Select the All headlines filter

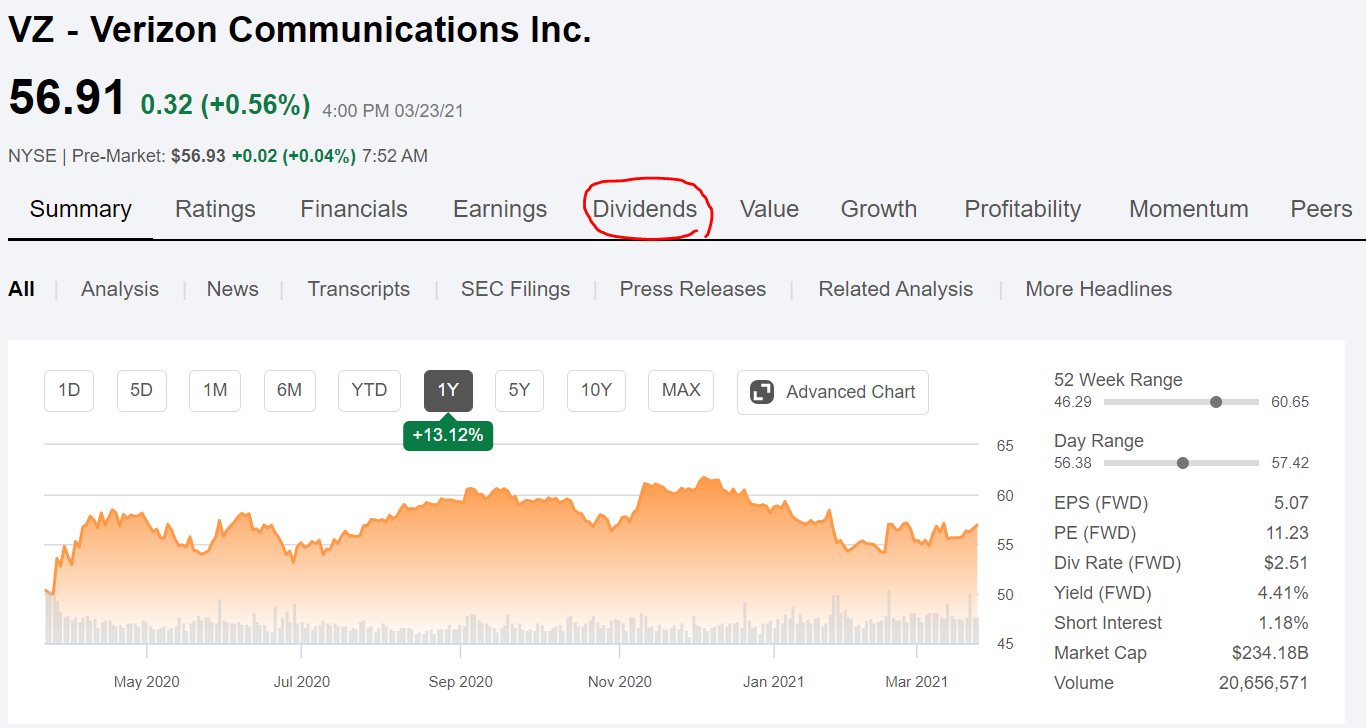click(x=21, y=289)
